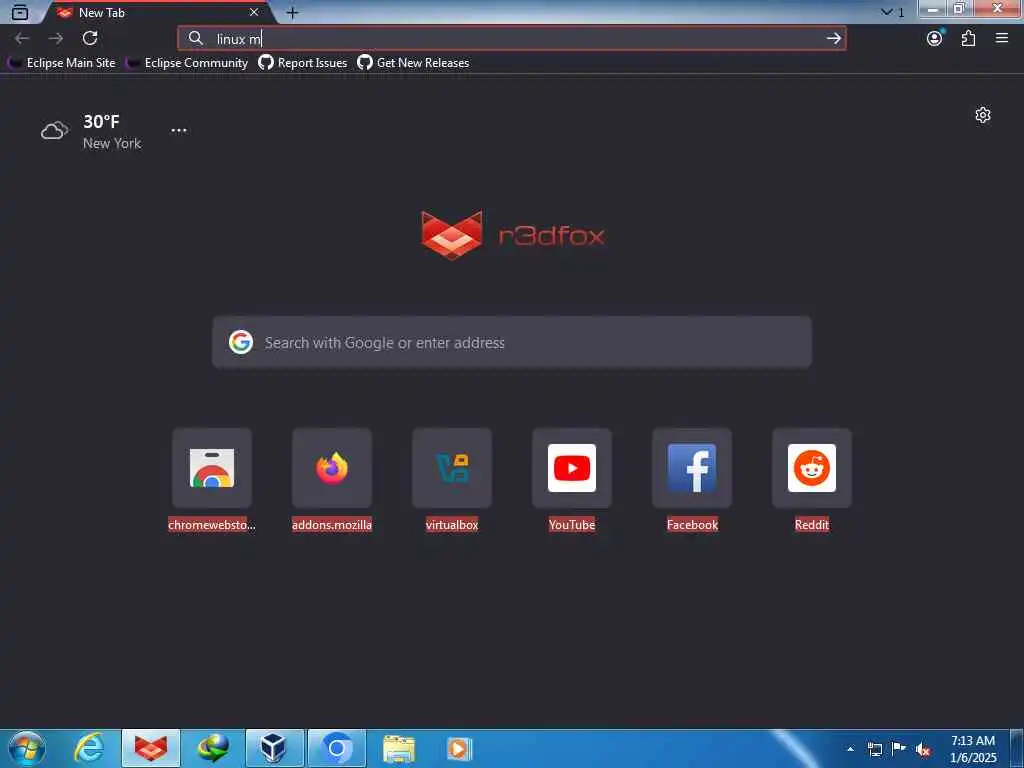This screenshot has width=1024, height=768.
Task: Open the clock showing 7:13 AM
Action: click(973, 749)
